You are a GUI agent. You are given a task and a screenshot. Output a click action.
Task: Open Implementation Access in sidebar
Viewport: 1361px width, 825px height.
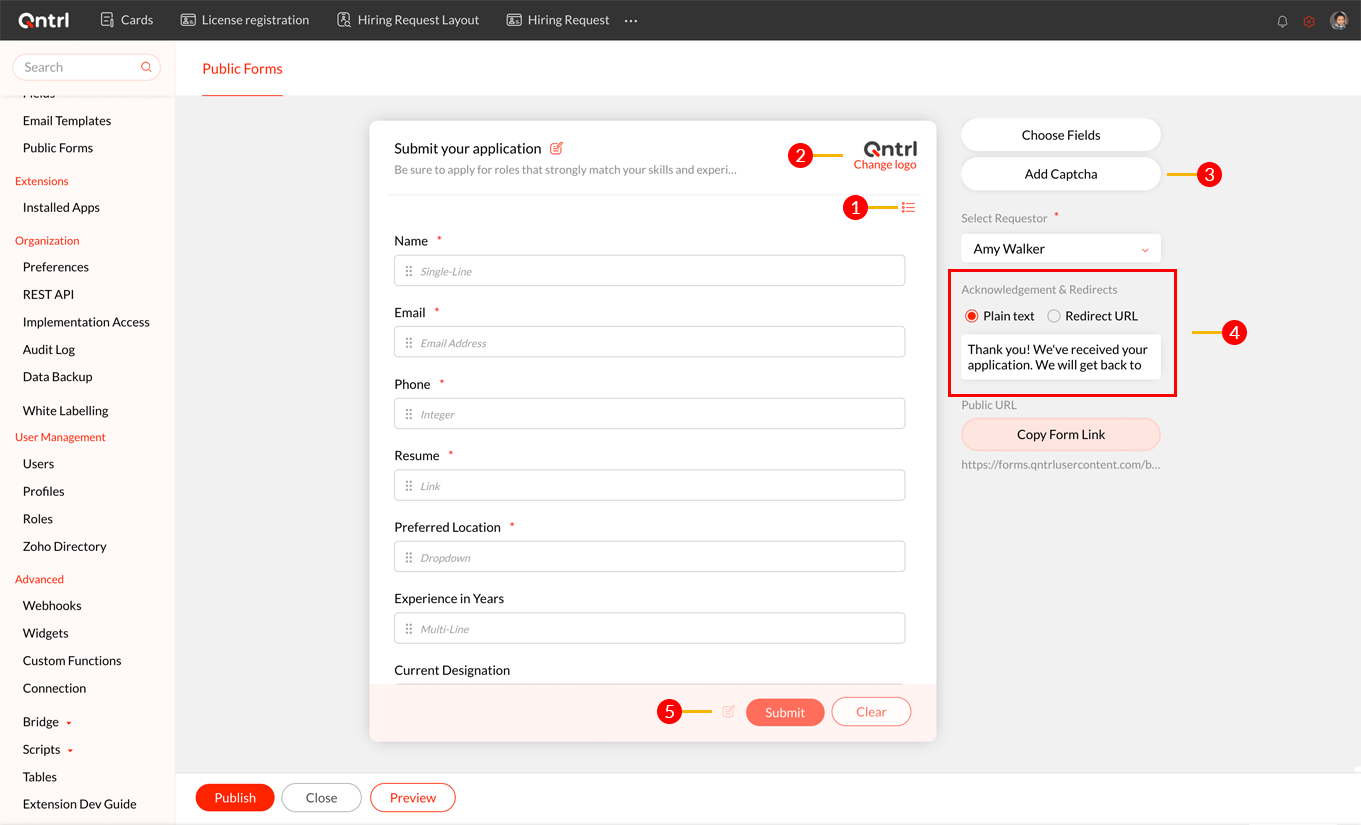coord(86,322)
